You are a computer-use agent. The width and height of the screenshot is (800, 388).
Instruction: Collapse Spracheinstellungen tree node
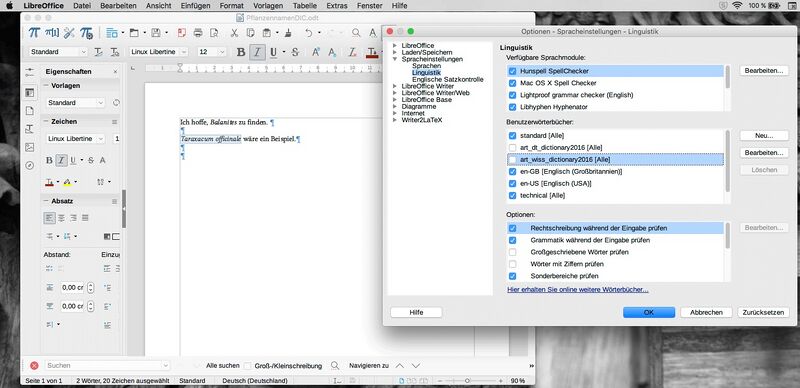point(395,59)
